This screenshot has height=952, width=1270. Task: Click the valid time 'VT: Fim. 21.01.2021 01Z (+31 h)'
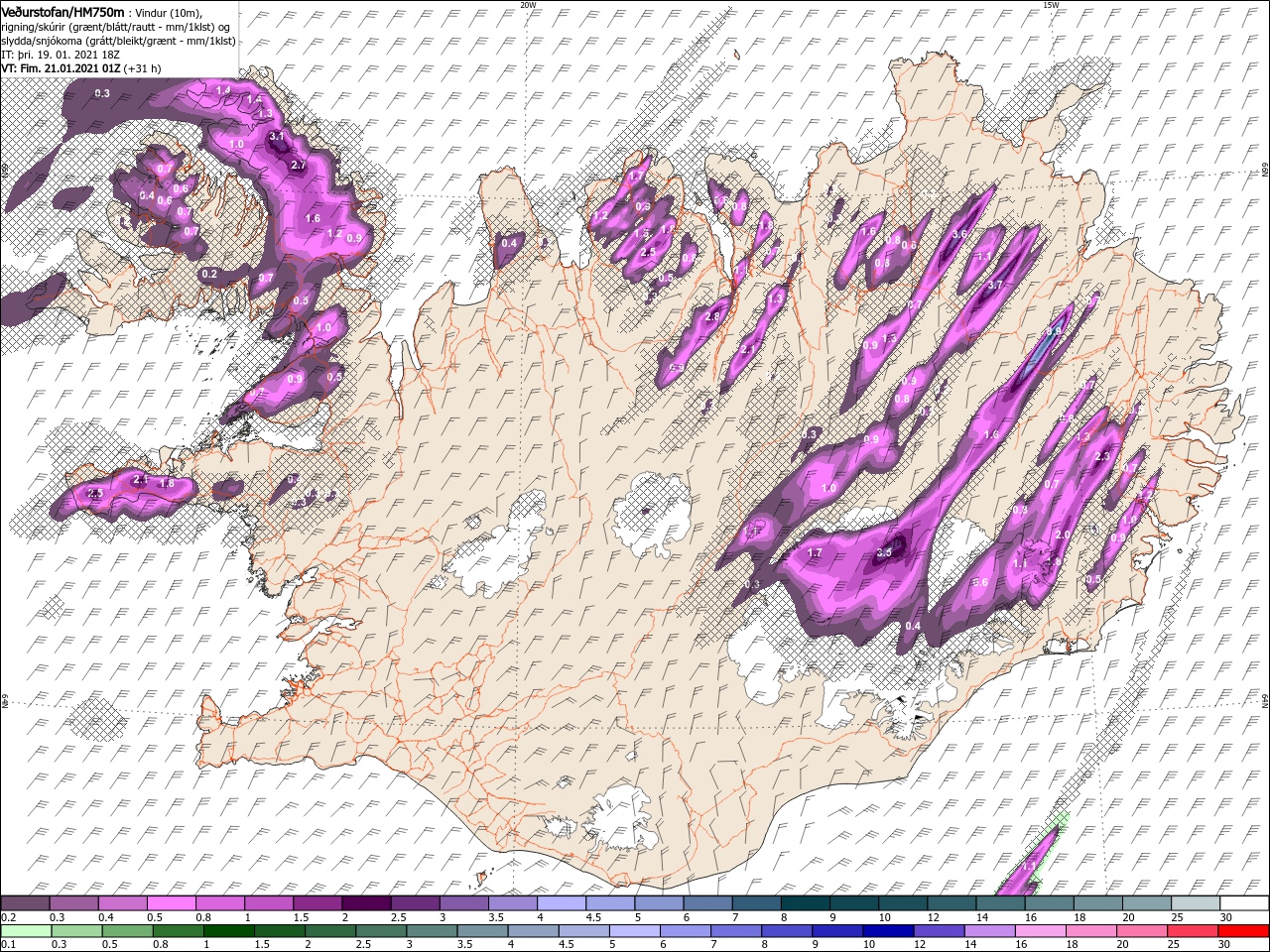(x=81, y=68)
